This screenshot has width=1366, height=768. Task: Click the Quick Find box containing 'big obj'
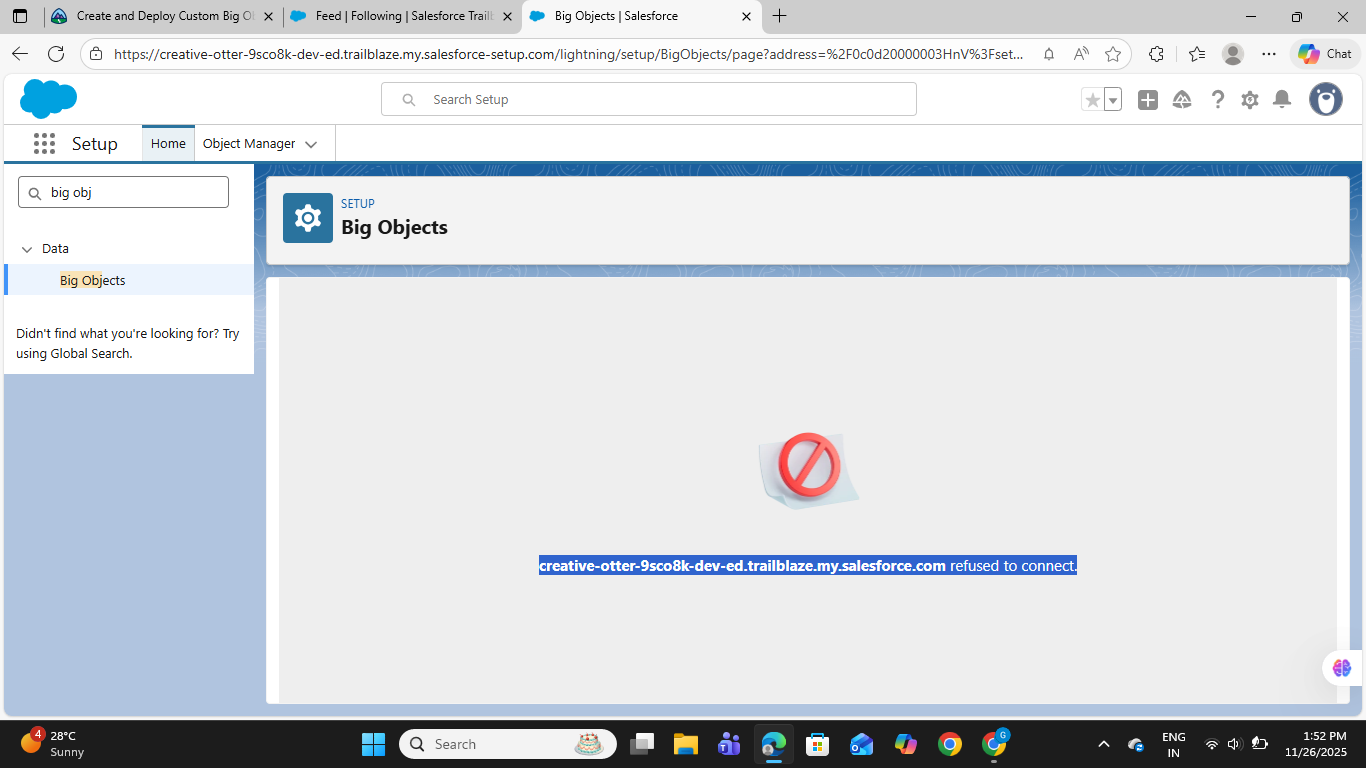pyautogui.click(x=123, y=192)
